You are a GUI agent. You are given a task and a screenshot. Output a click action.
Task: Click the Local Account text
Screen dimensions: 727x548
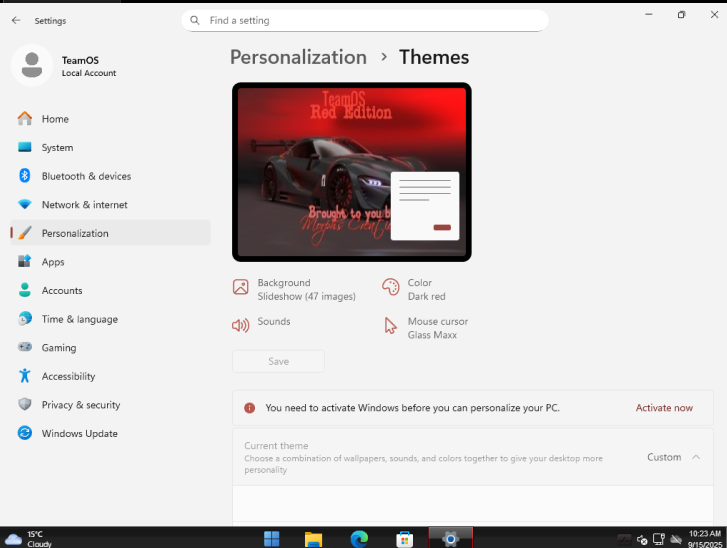pyautogui.click(x=89, y=73)
